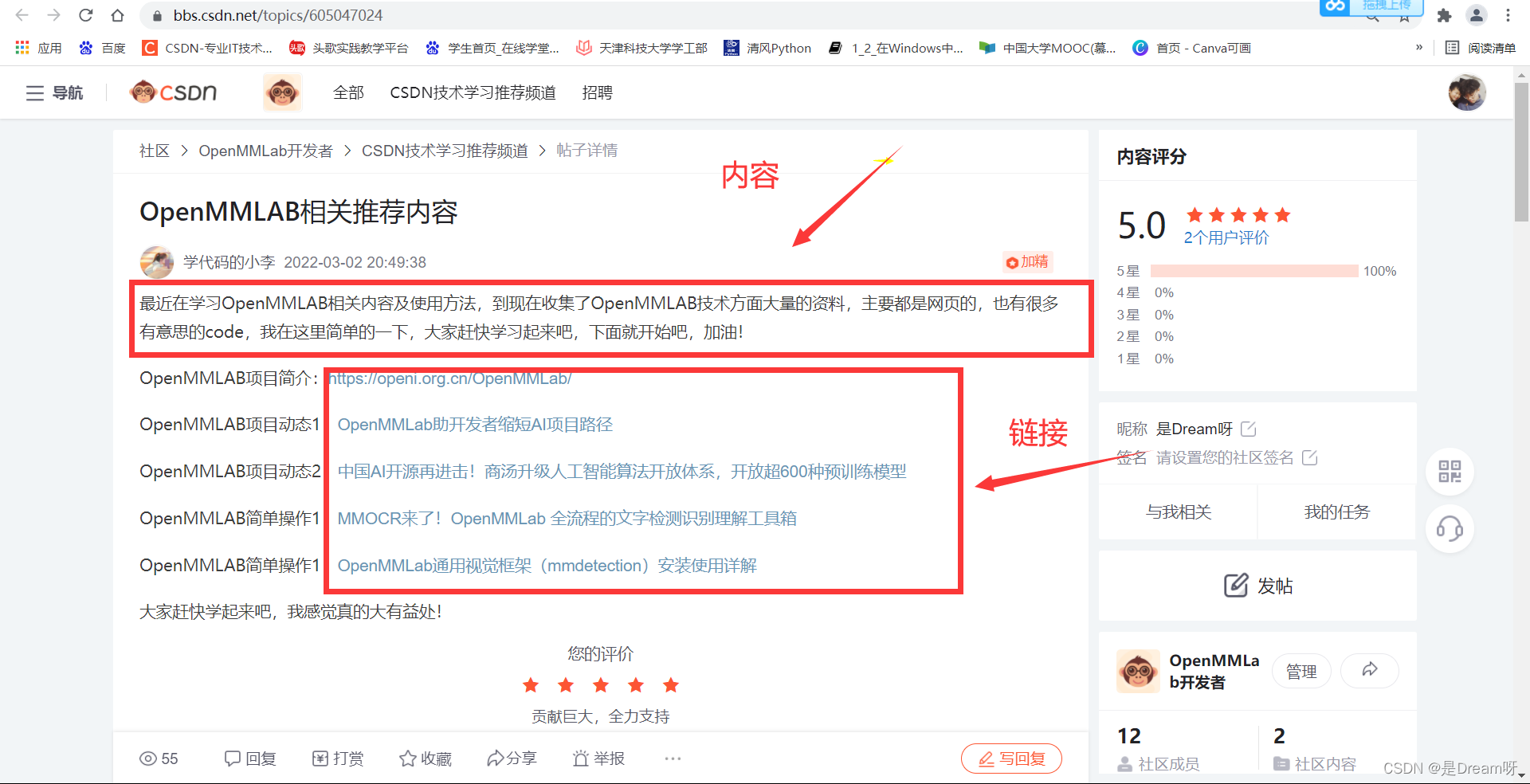Viewport: 1530px width, 784px height.
Task: Click the community monkey avatar in header
Action: (x=282, y=92)
